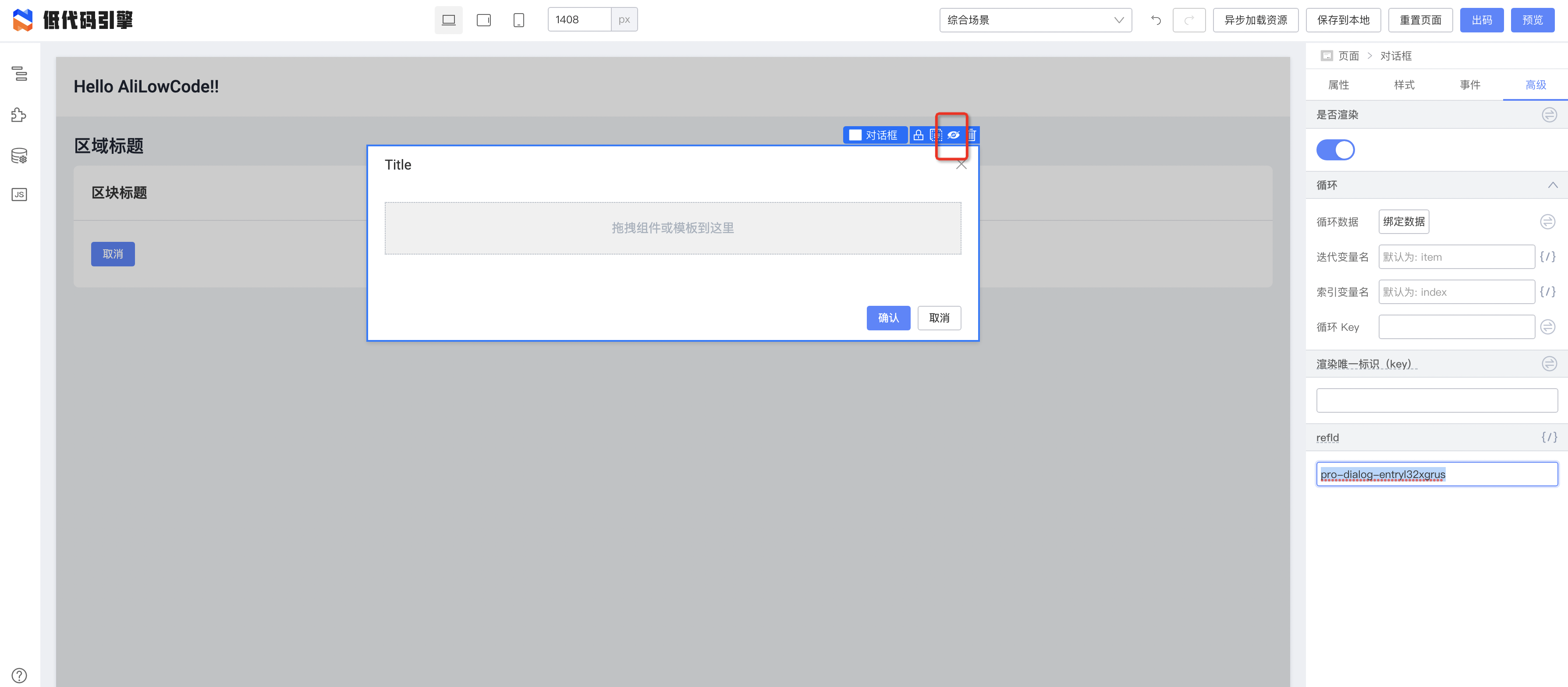Click the 保存到本地 button
The image size is (1568, 687).
pos(1343,20)
